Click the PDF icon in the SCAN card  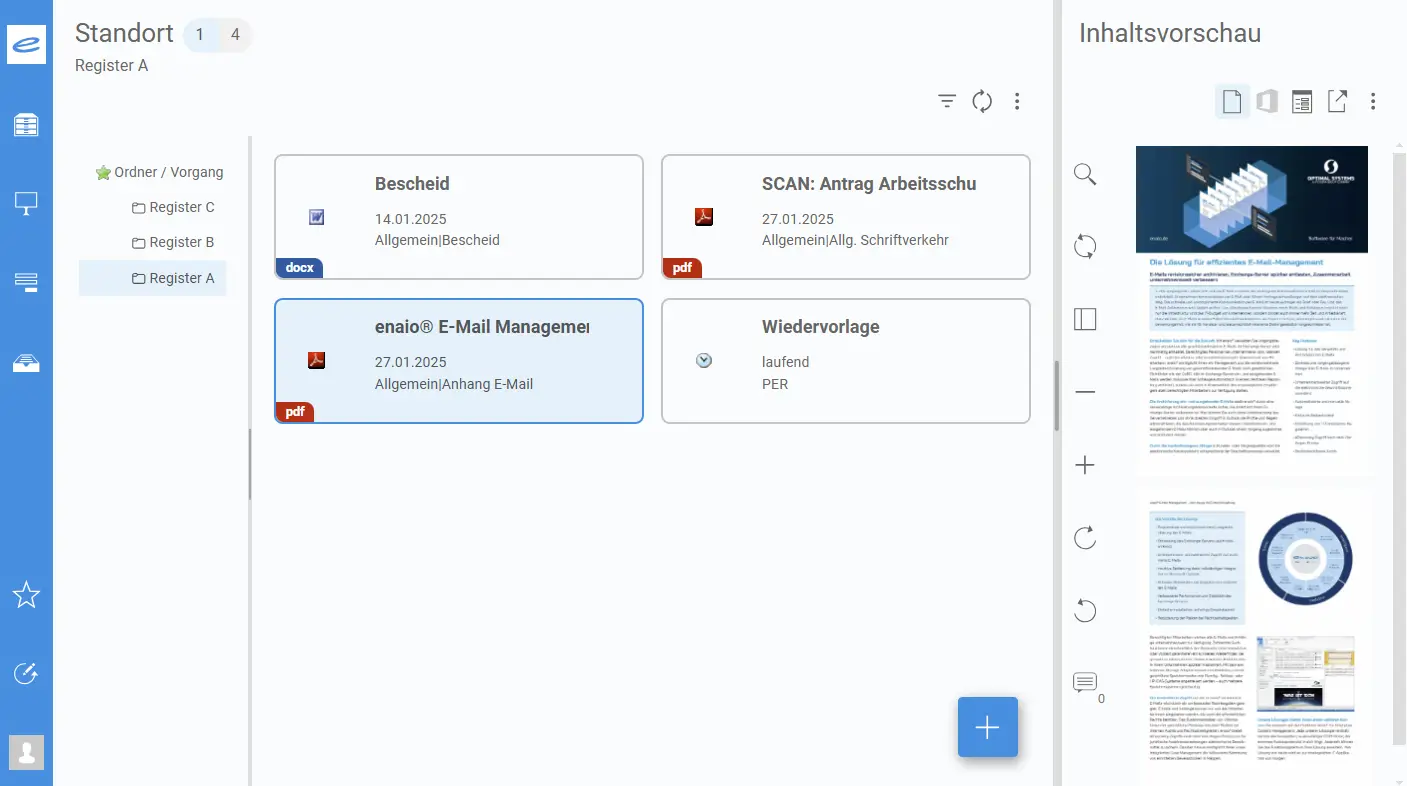pos(704,216)
